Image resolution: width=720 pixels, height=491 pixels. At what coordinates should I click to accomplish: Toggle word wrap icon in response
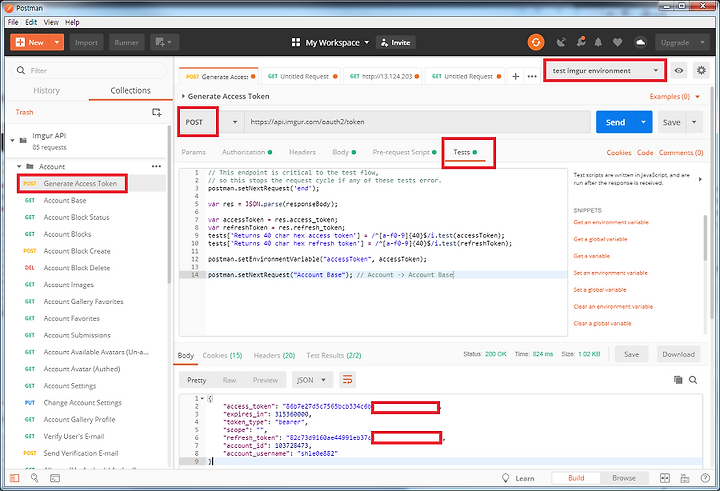point(348,380)
